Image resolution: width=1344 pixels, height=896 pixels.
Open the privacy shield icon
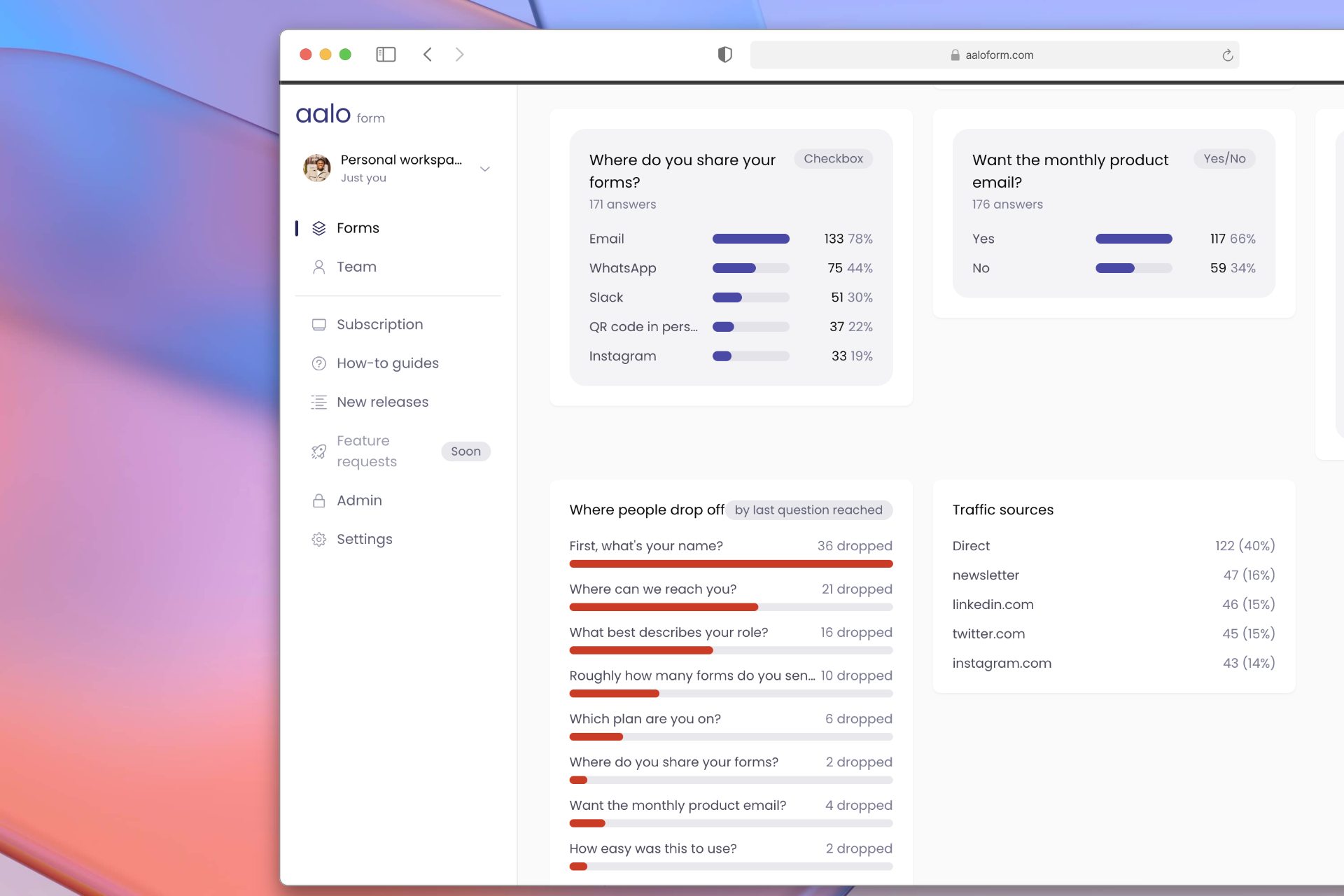pos(725,55)
